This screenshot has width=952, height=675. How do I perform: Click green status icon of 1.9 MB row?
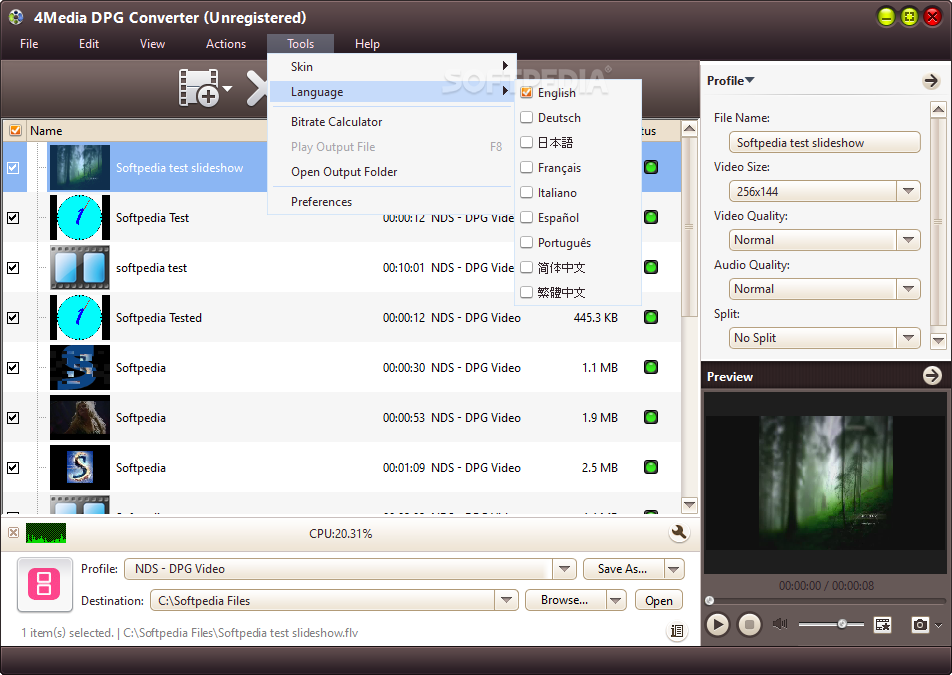pos(651,417)
